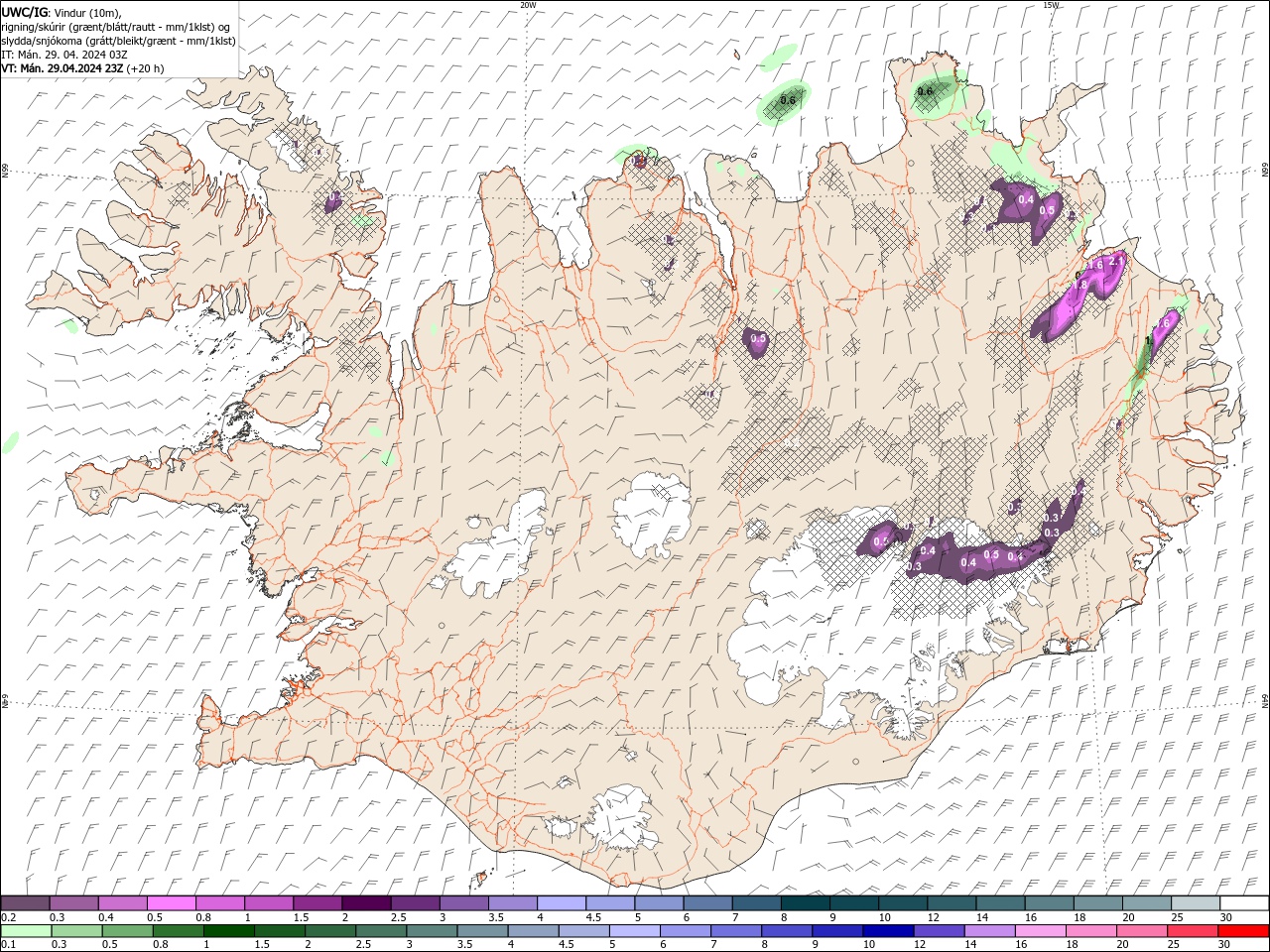
Task: Click the upper scale swatch between 4 and 4.5
Action: click(561, 903)
